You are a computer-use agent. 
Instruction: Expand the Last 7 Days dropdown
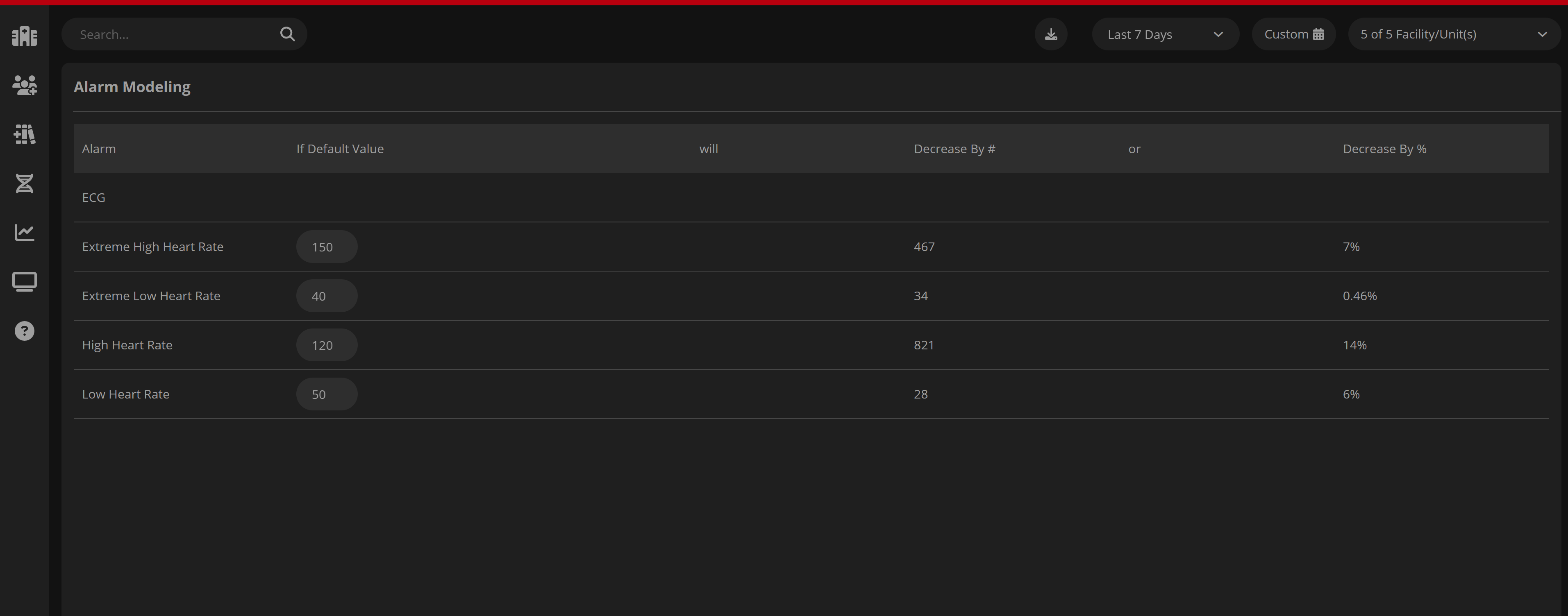pyautogui.click(x=1166, y=34)
